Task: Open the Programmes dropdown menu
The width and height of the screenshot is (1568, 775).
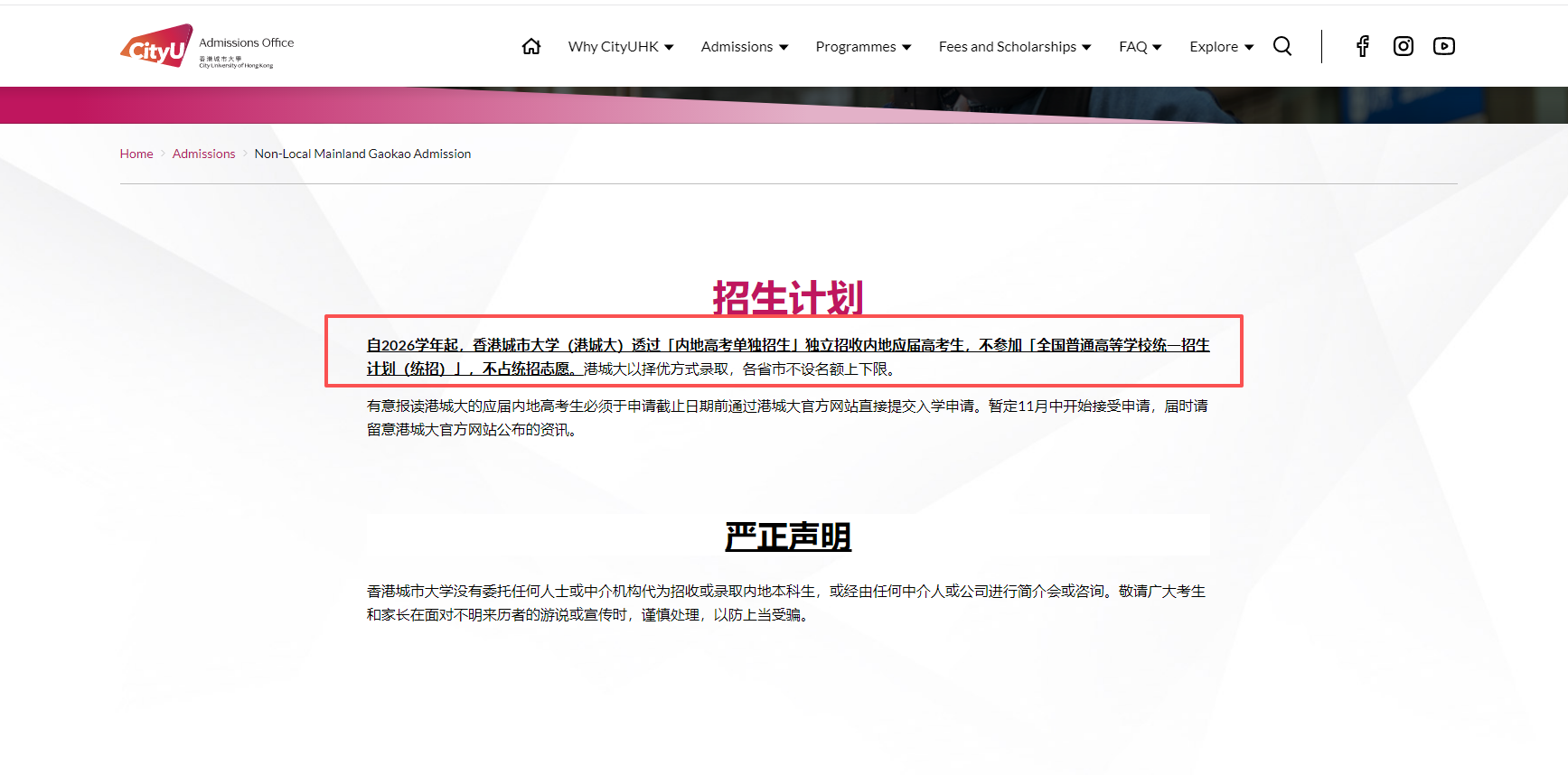Action: [x=862, y=47]
